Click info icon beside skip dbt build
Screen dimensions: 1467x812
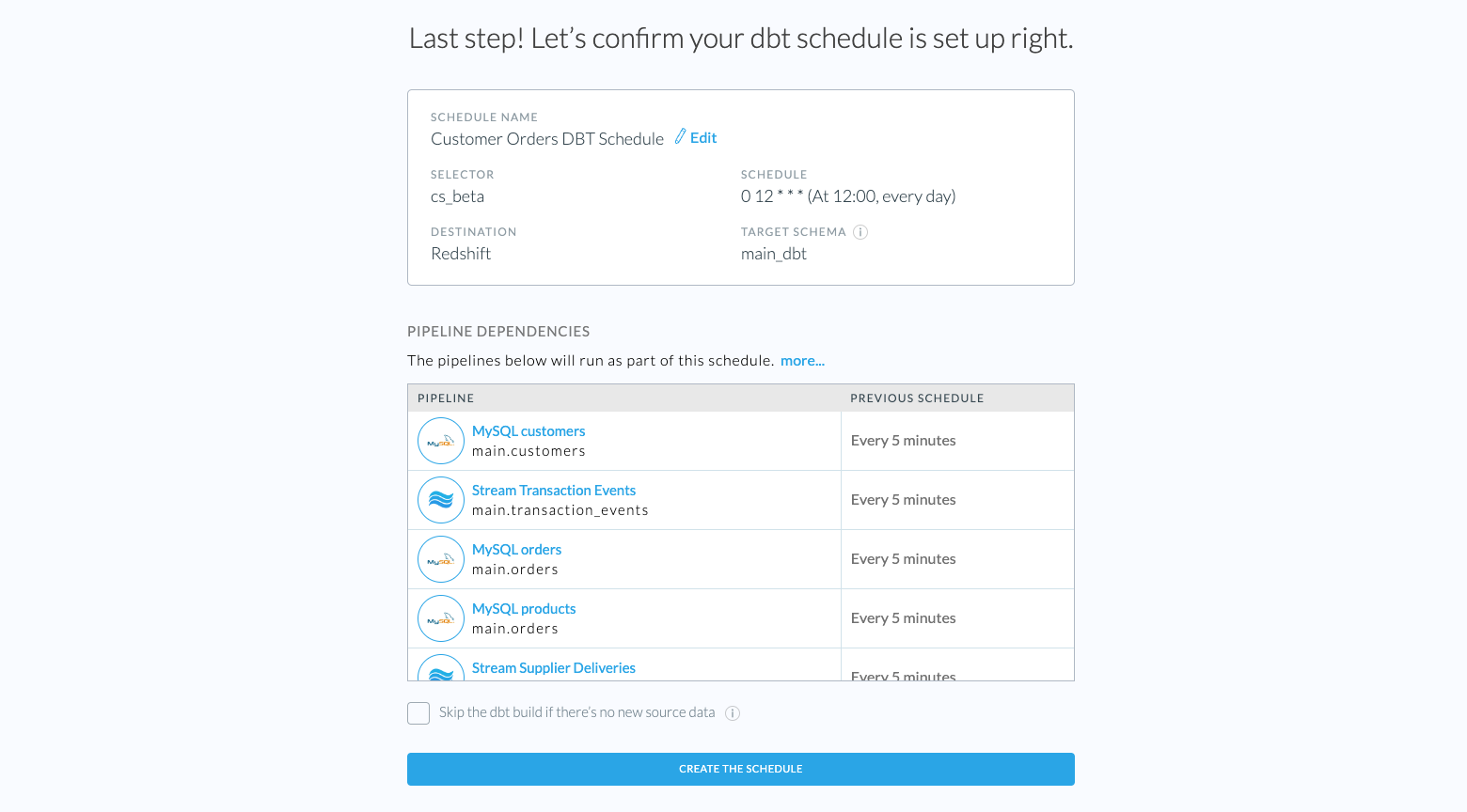[x=733, y=713]
